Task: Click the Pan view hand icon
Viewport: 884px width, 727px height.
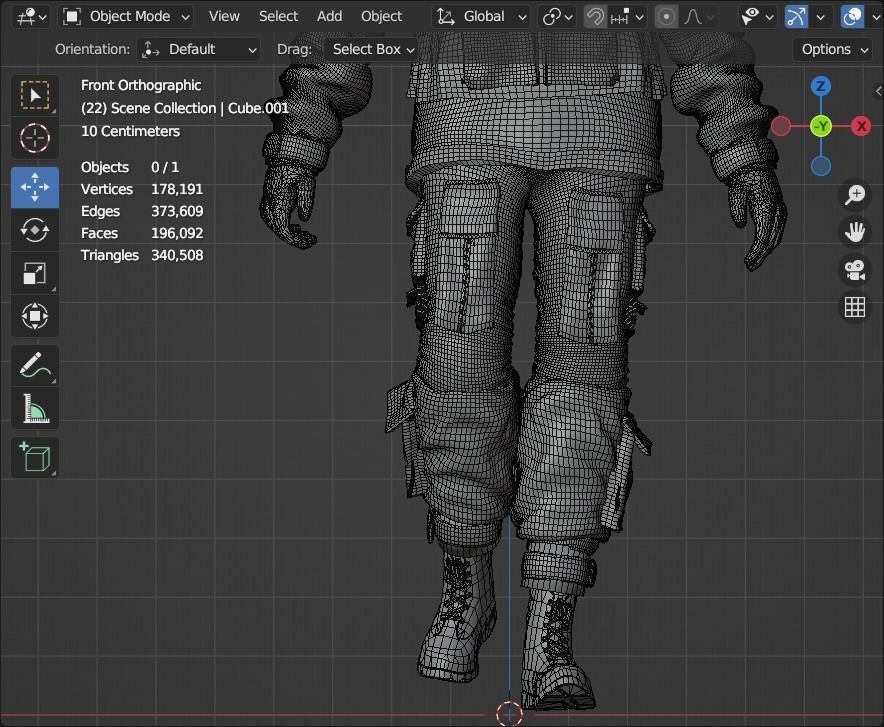Action: [855, 232]
